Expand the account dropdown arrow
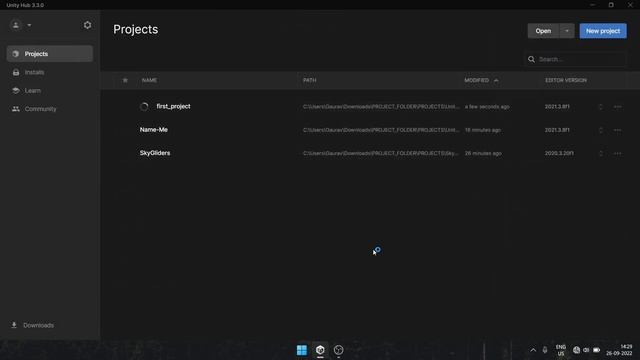The height and width of the screenshot is (360, 640). [29, 25]
